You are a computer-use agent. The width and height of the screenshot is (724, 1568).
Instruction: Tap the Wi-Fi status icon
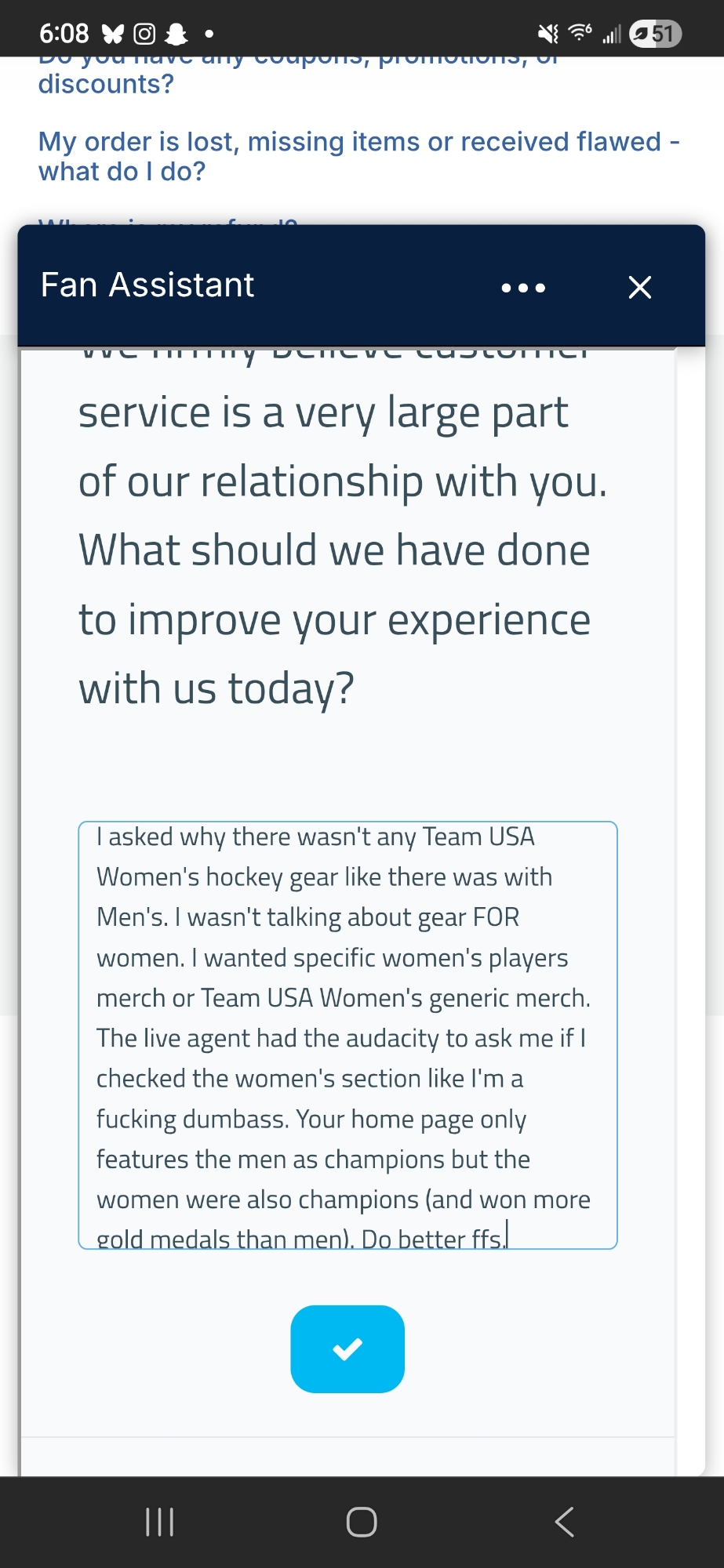click(x=580, y=33)
